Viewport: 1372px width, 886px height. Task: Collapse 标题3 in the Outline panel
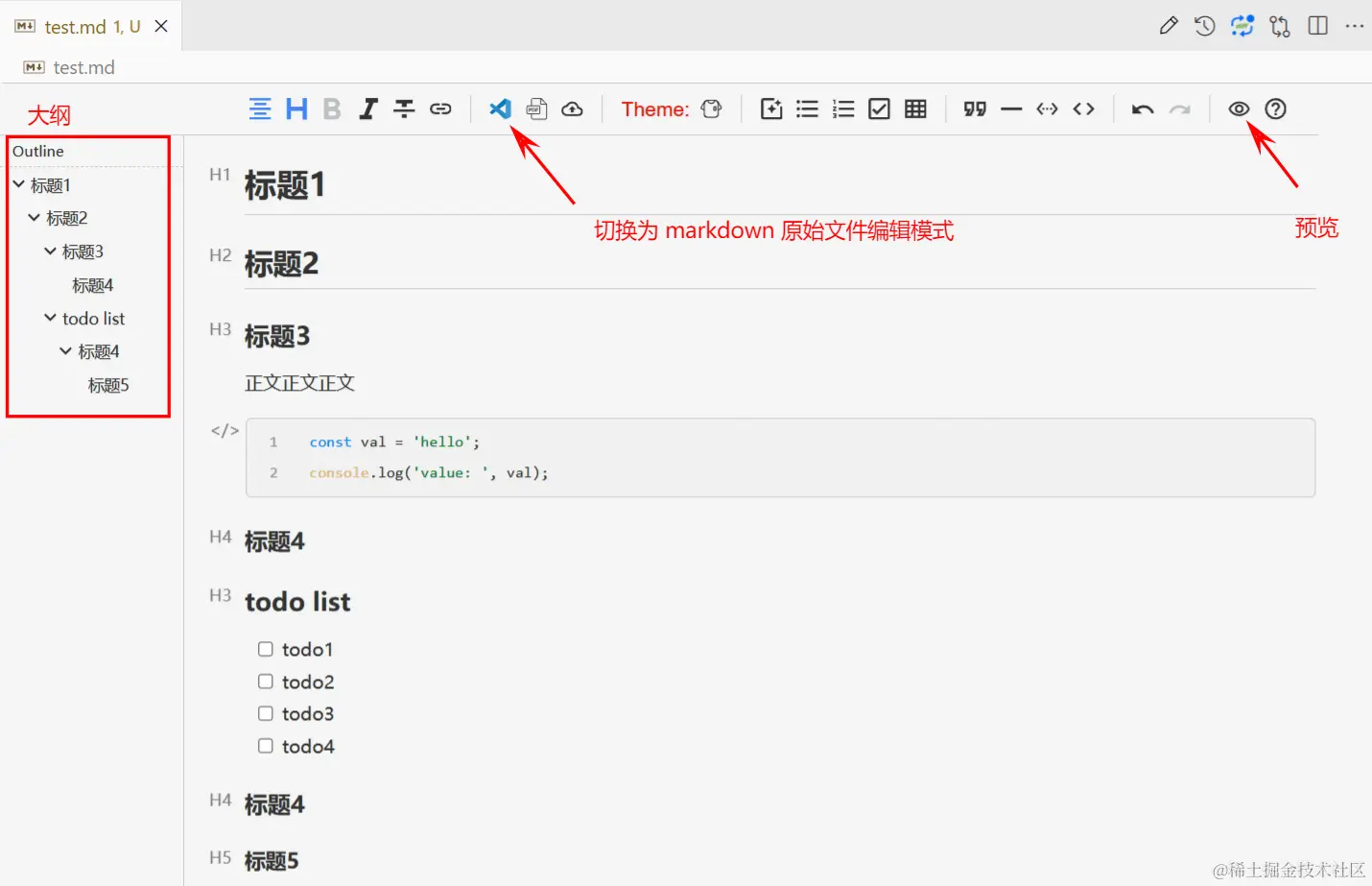pos(50,251)
